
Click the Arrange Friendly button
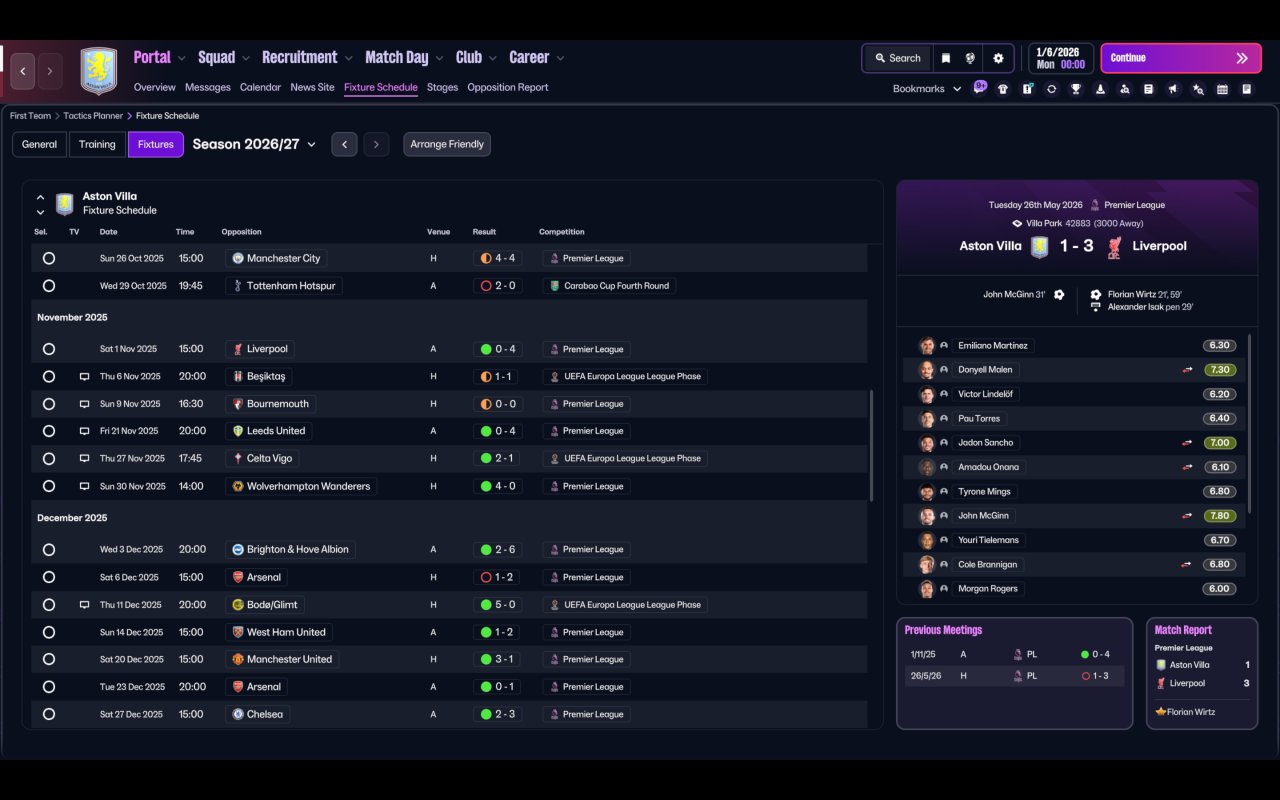click(x=447, y=144)
